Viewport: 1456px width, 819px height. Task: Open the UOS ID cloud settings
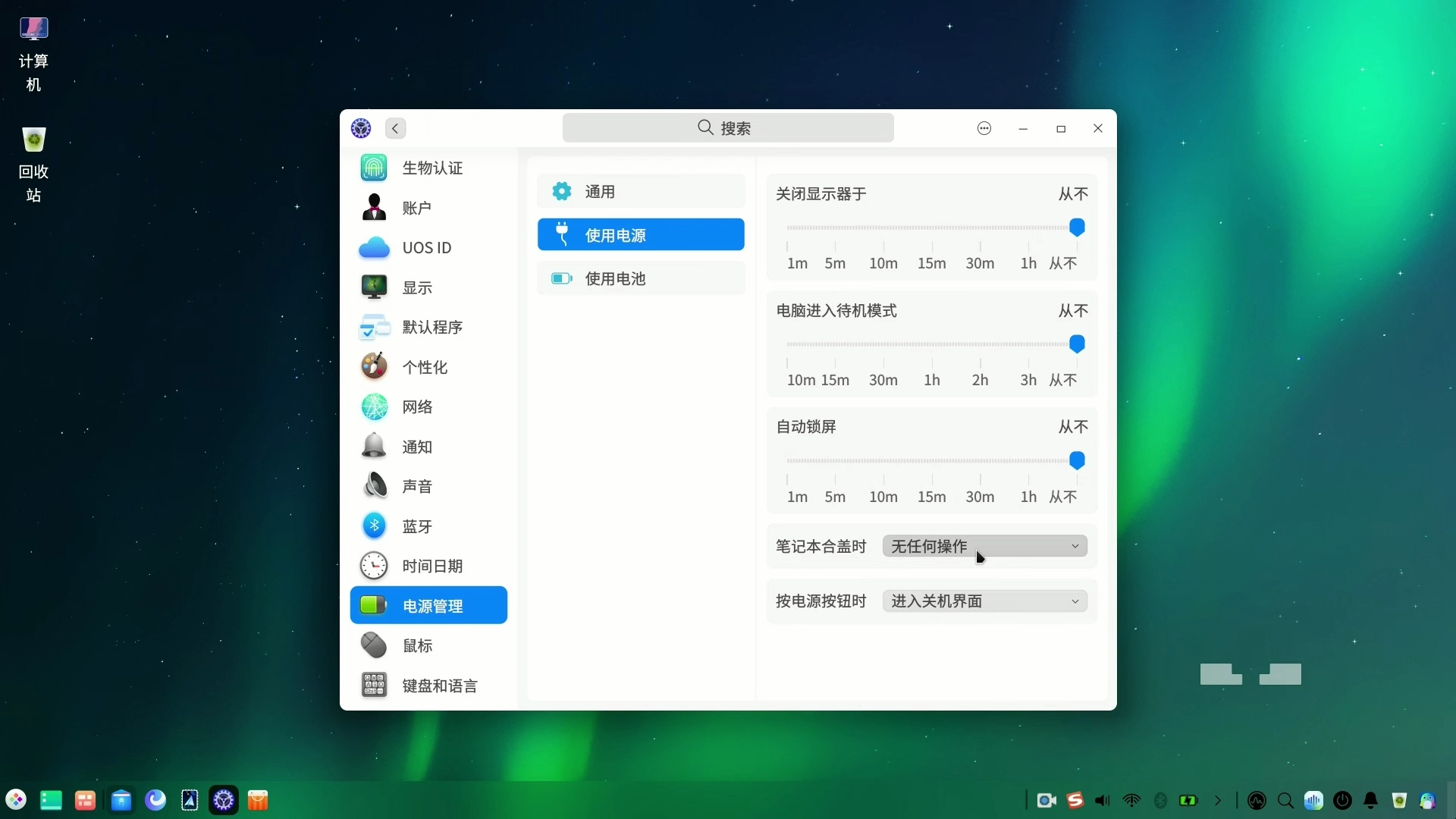[428, 248]
